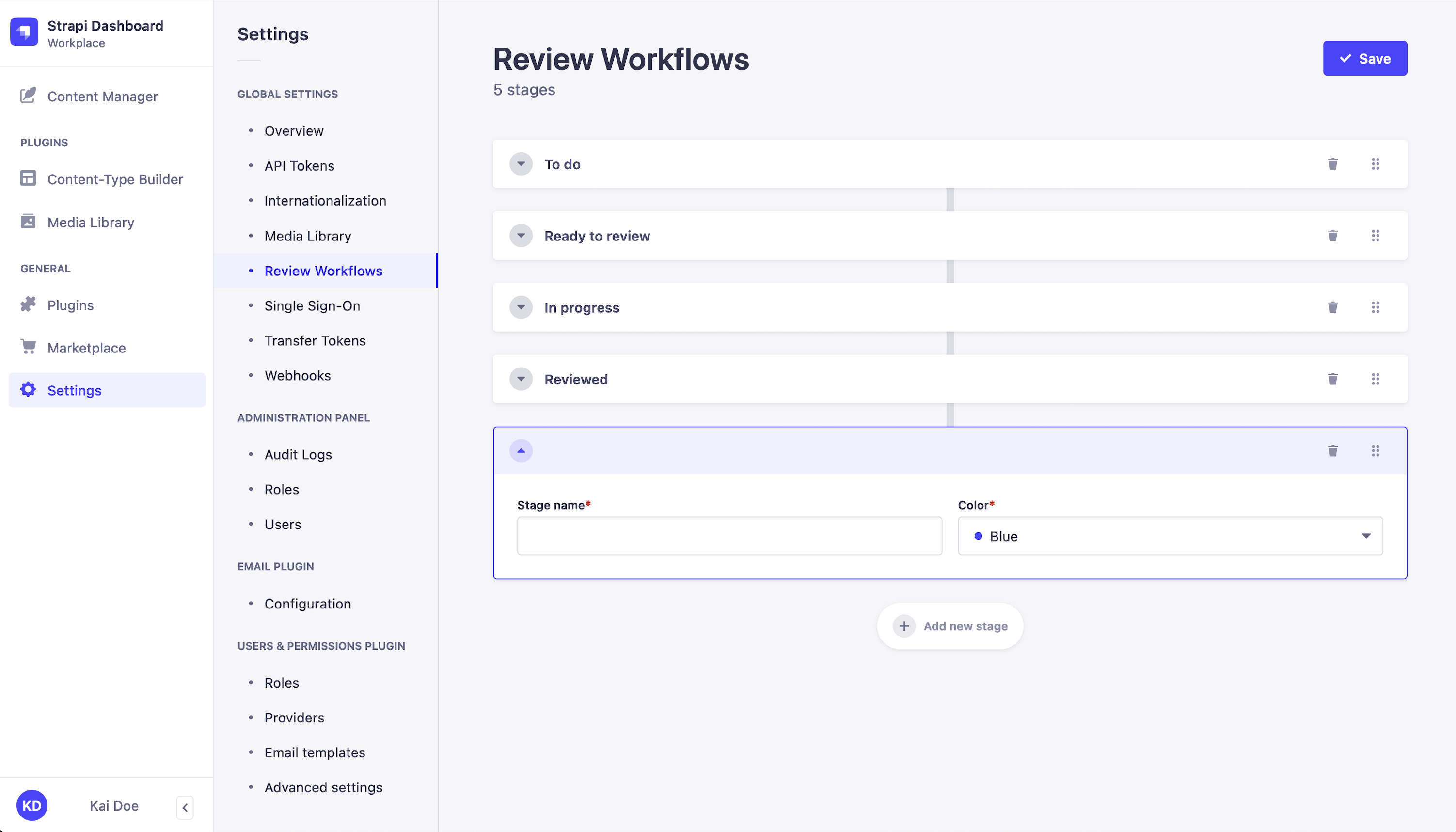Collapse the main navigation sidebar
1456x832 pixels.
[185, 807]
